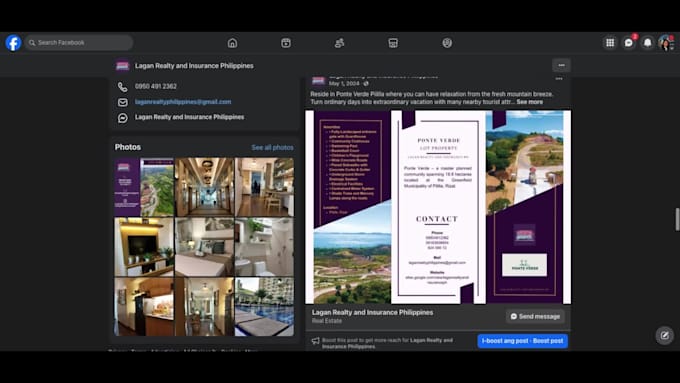The image size is (680, 383).
Task: Open the Video tab icon
Action: coord(286,43)
